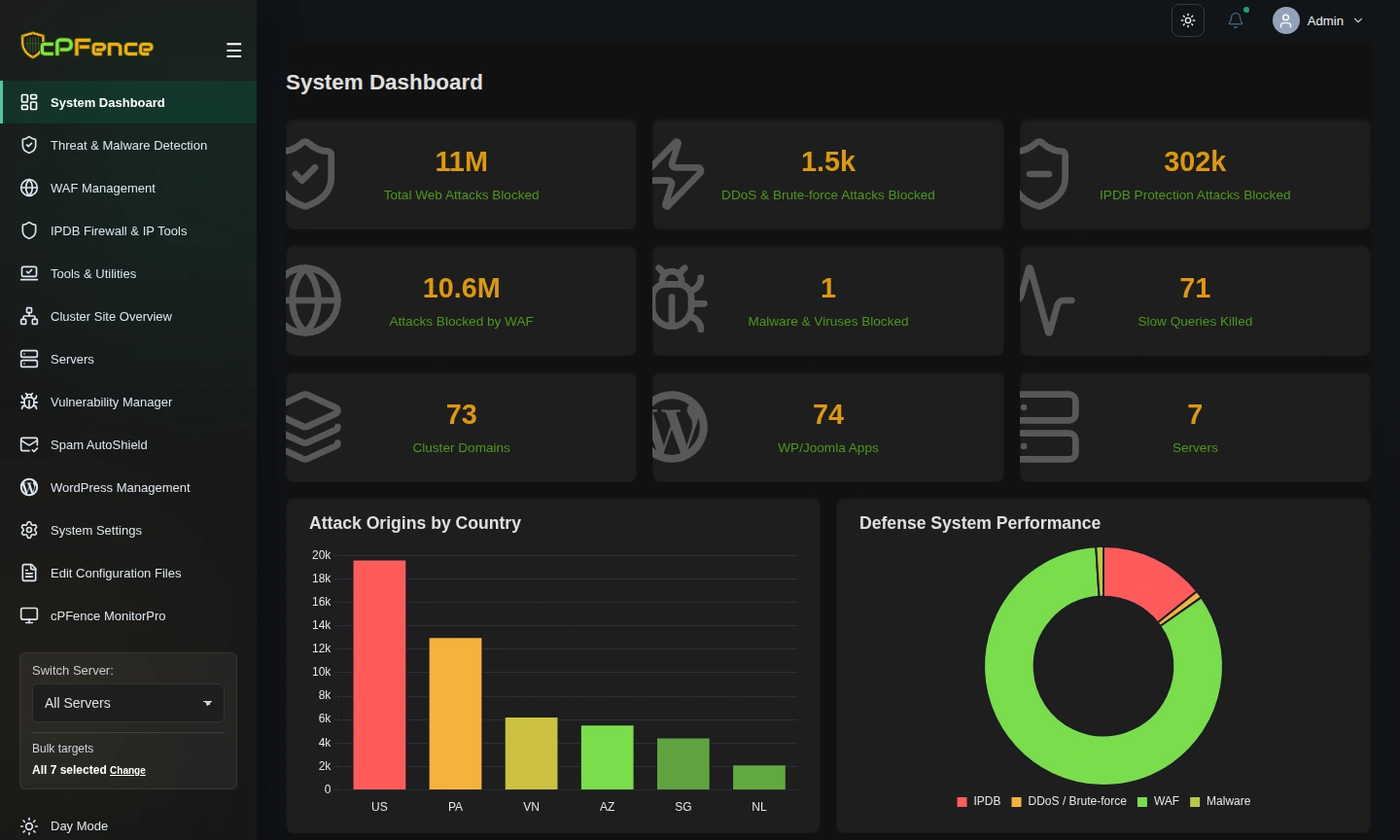Open System Dashboard menu item
This screenshot has height=840, width=1400.
pos(128,102)
